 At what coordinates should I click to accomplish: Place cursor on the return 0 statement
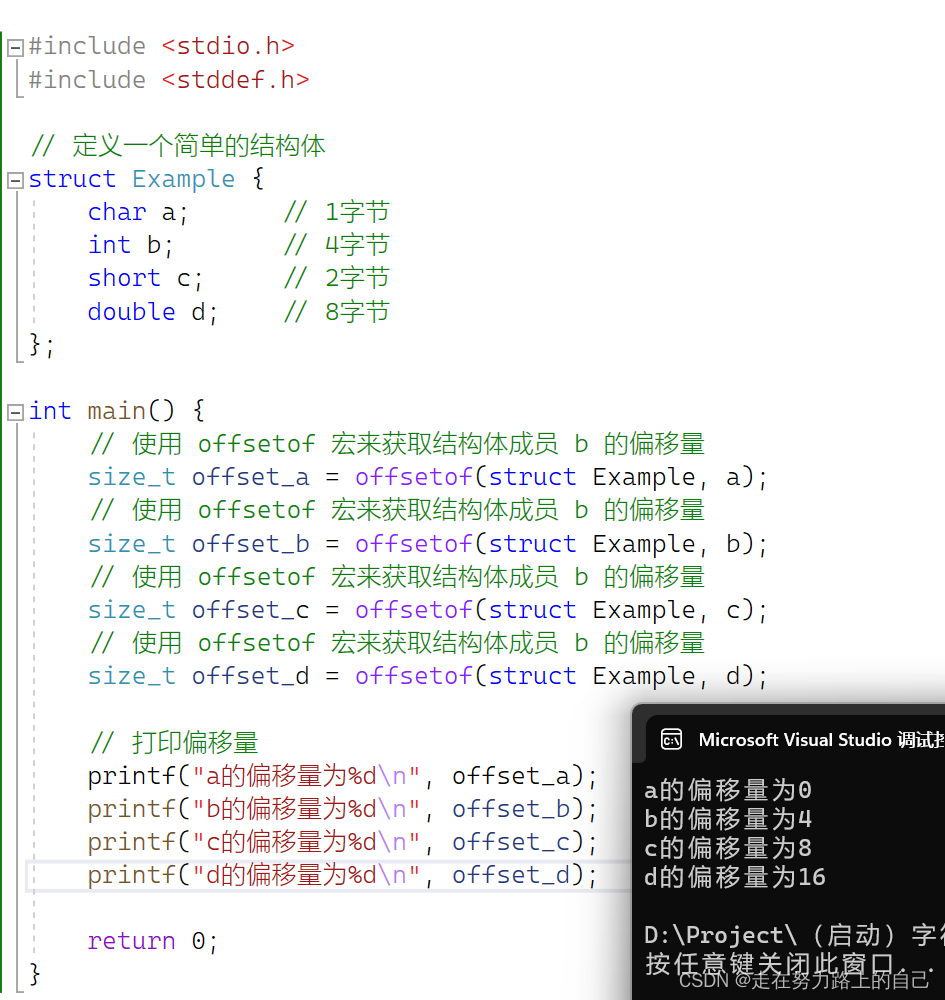(150, 940)
